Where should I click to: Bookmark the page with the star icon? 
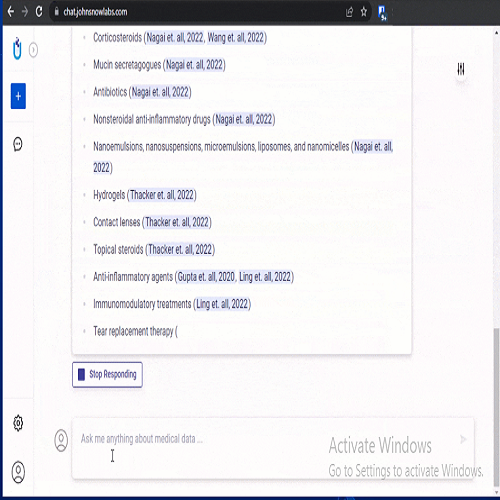(x=364, y=12)
